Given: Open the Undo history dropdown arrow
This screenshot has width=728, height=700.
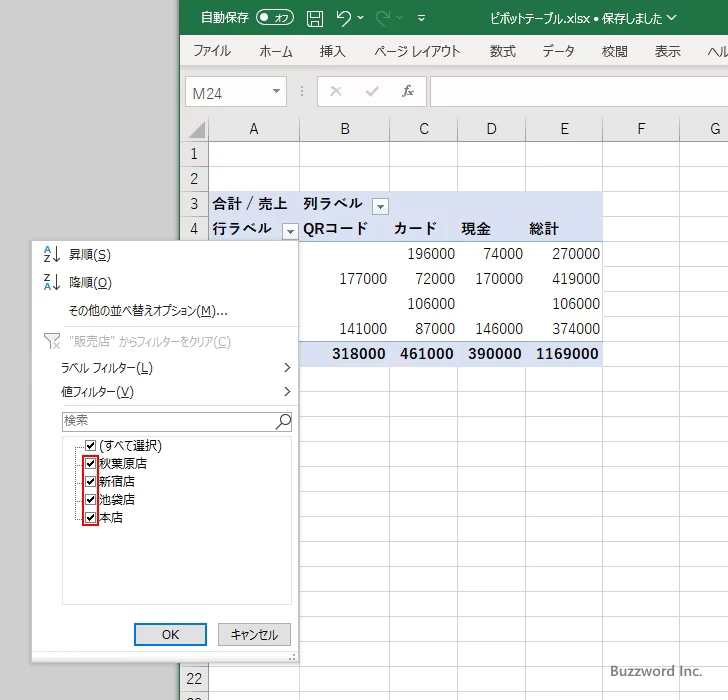Looking at the screenshot, I should [x=360, y=18].
